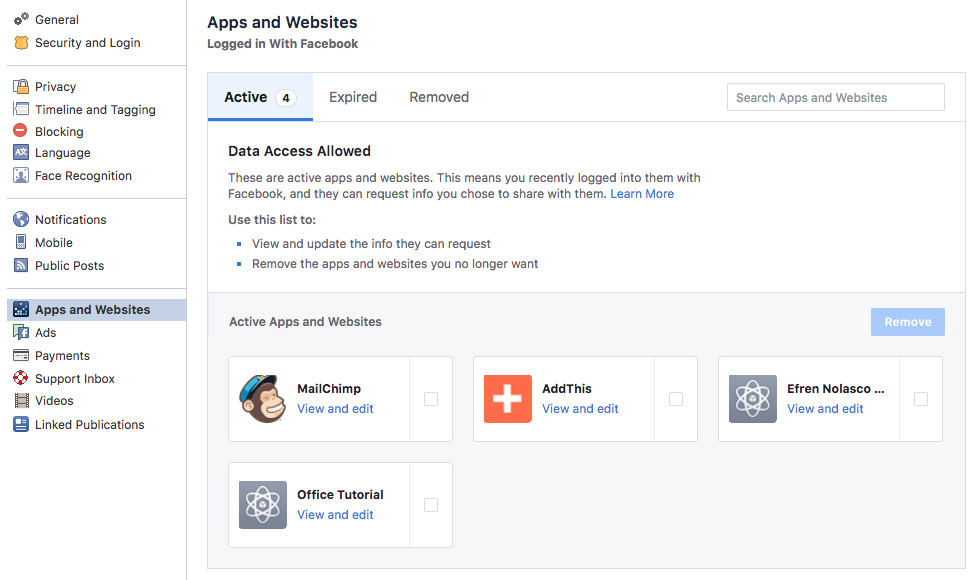Open Public Posts settings

69,266
